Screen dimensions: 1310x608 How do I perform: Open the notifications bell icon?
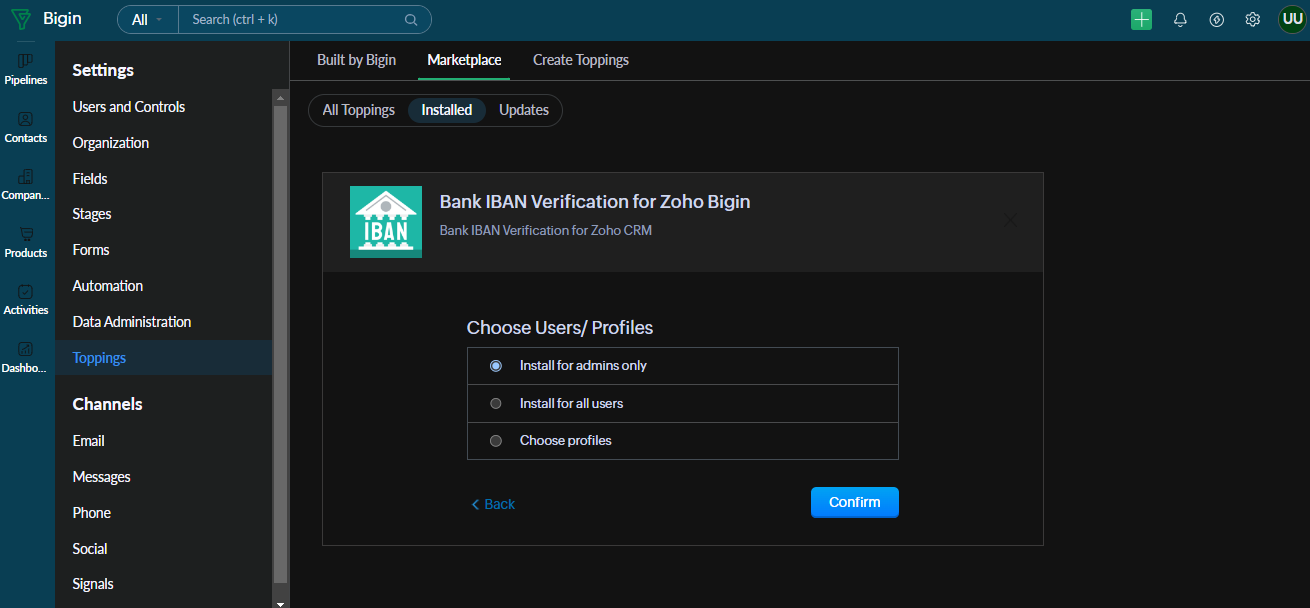[x=1180, y=19]
